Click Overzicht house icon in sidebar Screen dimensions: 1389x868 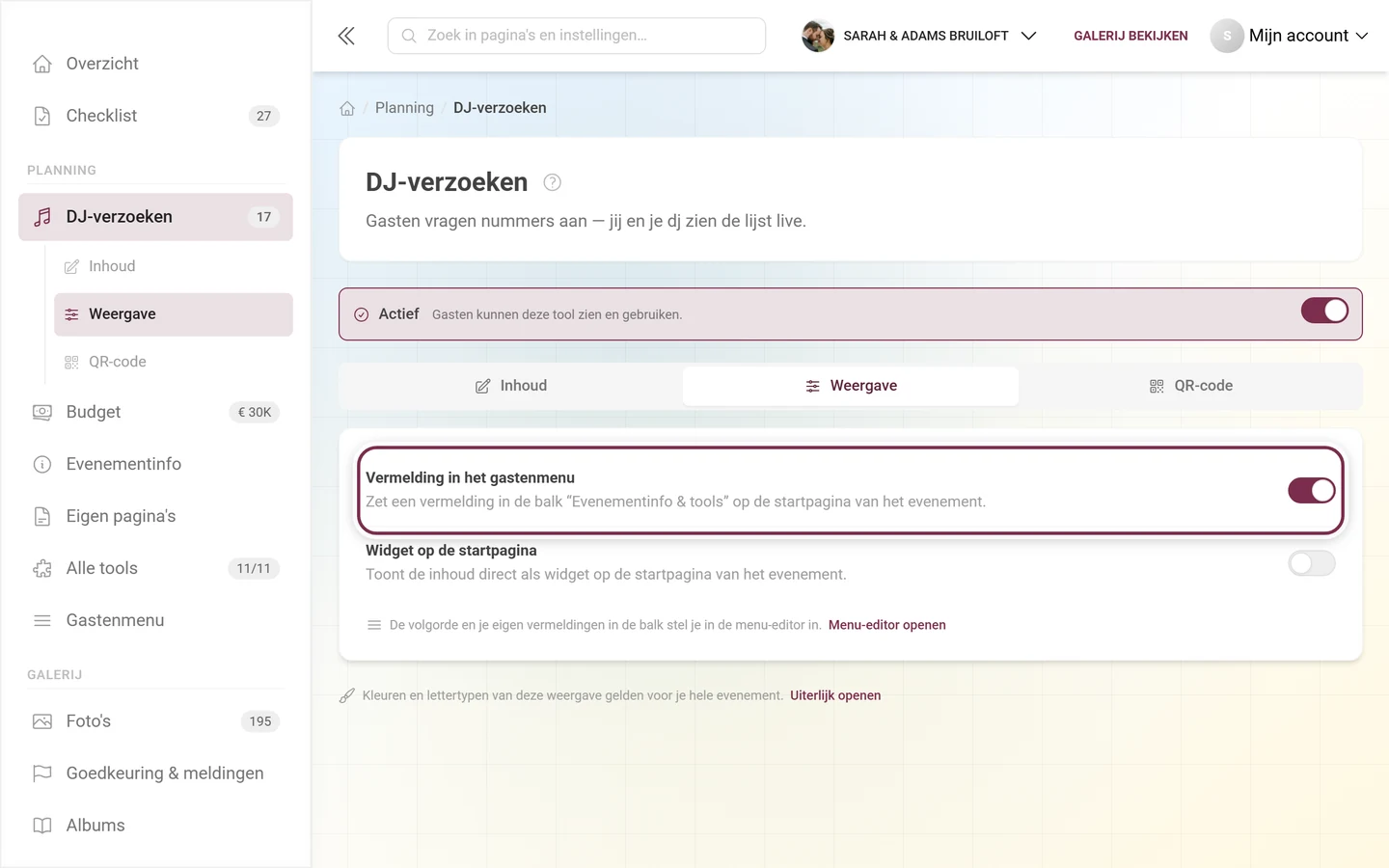(42, 64)
